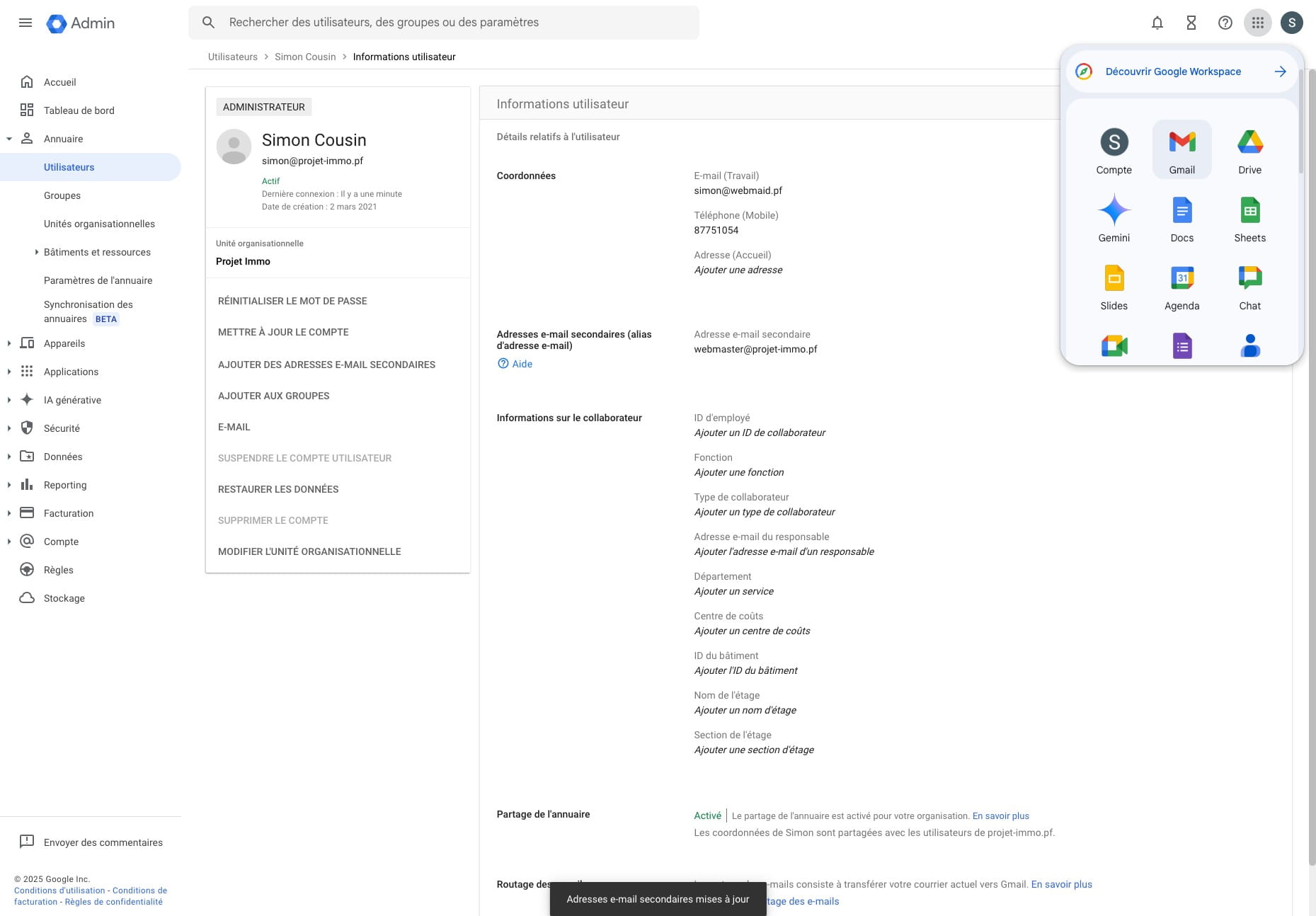This screenshot has width=1316, height=916.
Task: Open the notifications bell
Action: tap(1157, 22)
